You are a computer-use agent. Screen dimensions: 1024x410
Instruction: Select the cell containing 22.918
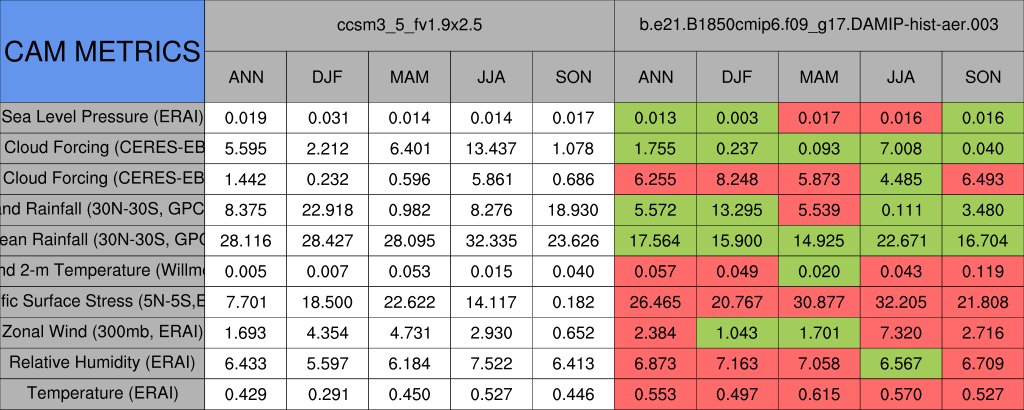[x=327, y=209]
